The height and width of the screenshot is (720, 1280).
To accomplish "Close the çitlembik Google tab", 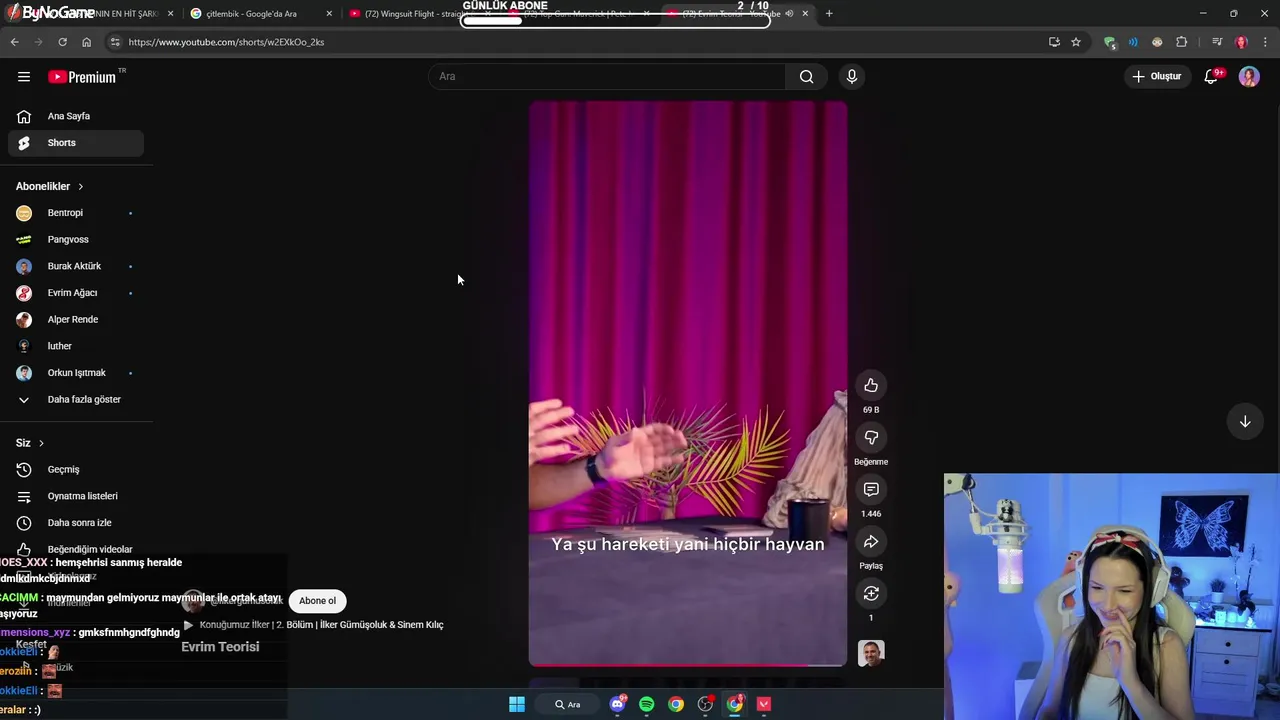I will [330, 14].
